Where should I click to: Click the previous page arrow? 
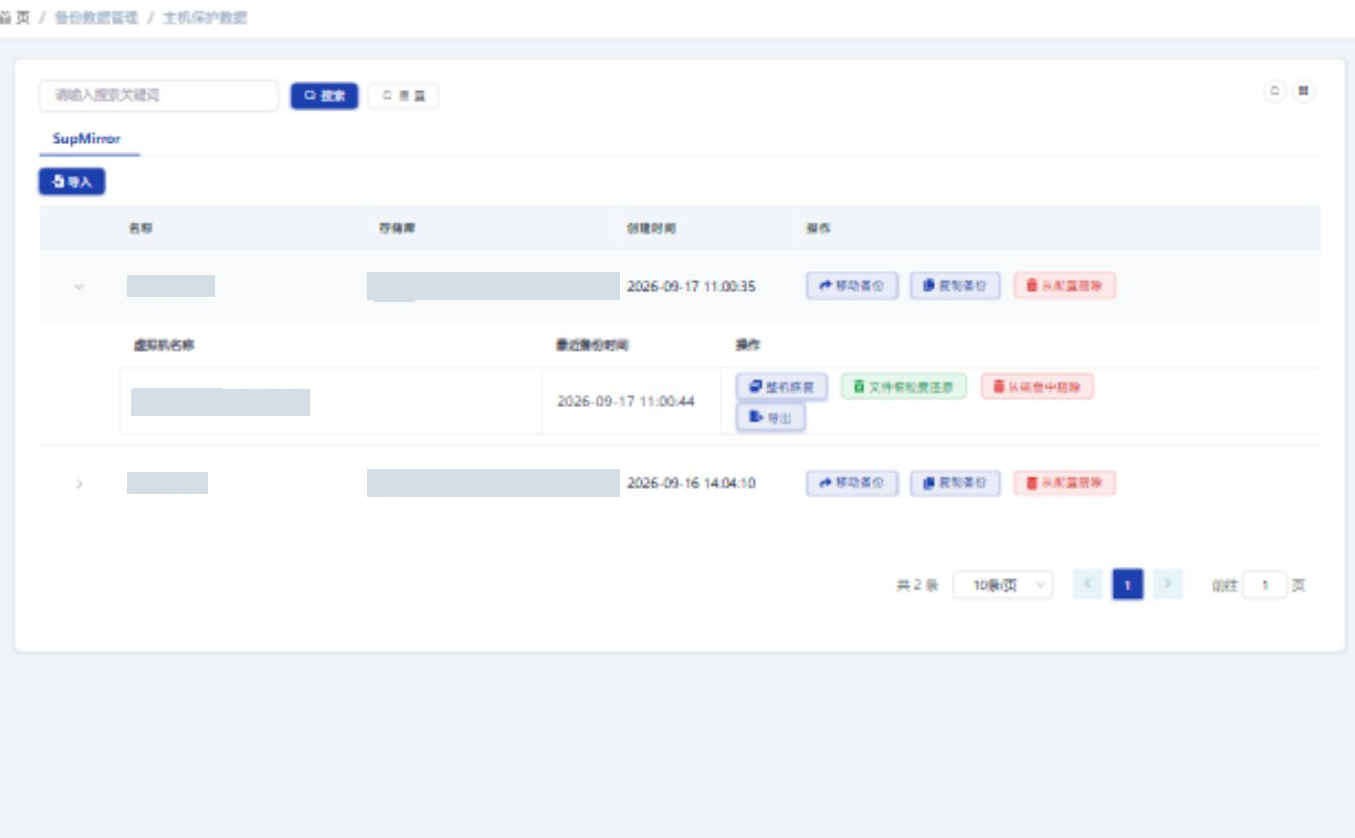point(1088,584)
